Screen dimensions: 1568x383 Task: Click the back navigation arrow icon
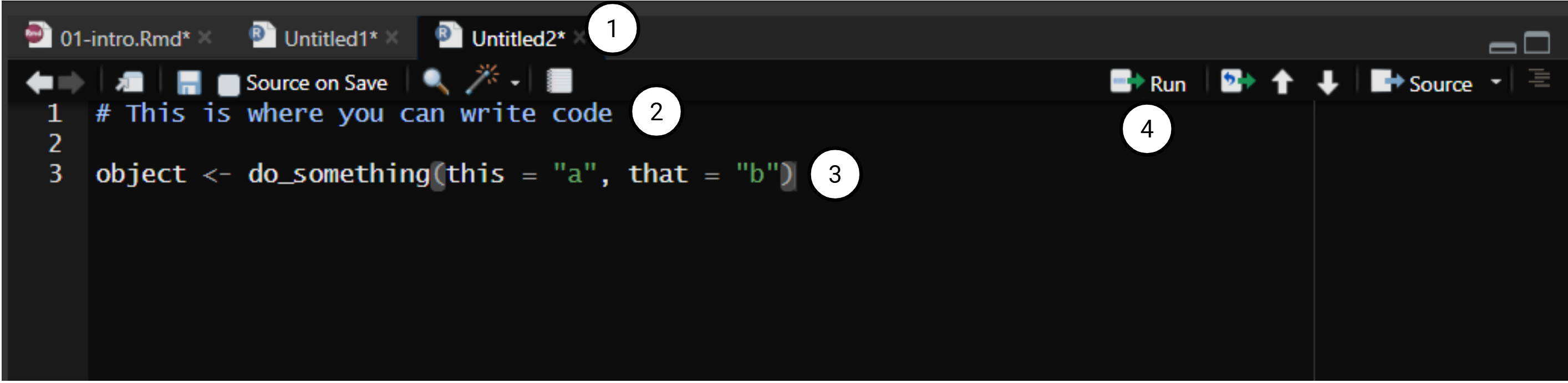tap(39, 82)
